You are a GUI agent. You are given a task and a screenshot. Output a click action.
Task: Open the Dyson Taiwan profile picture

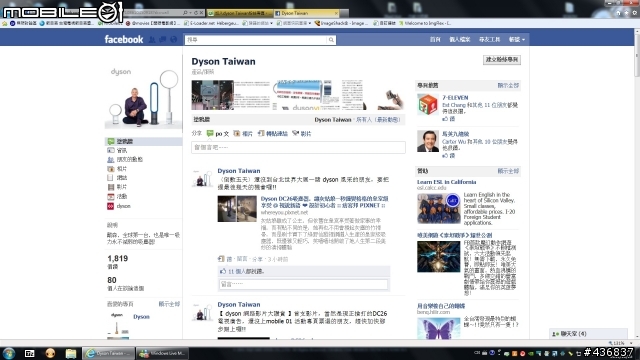(x=143, y=96)
